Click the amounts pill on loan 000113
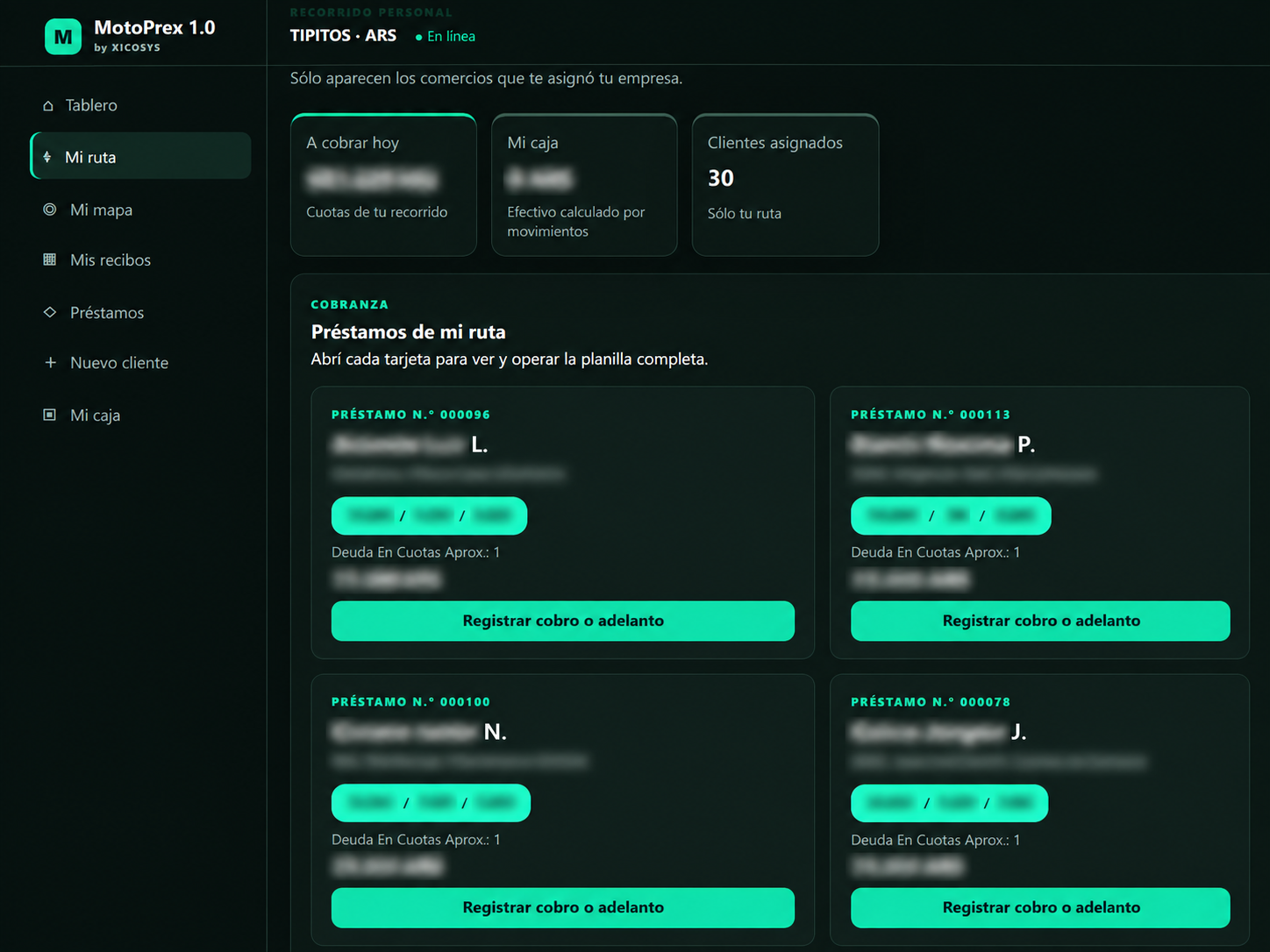The width and height of the screenshot is (1270, 952). (x=951, y=515)
